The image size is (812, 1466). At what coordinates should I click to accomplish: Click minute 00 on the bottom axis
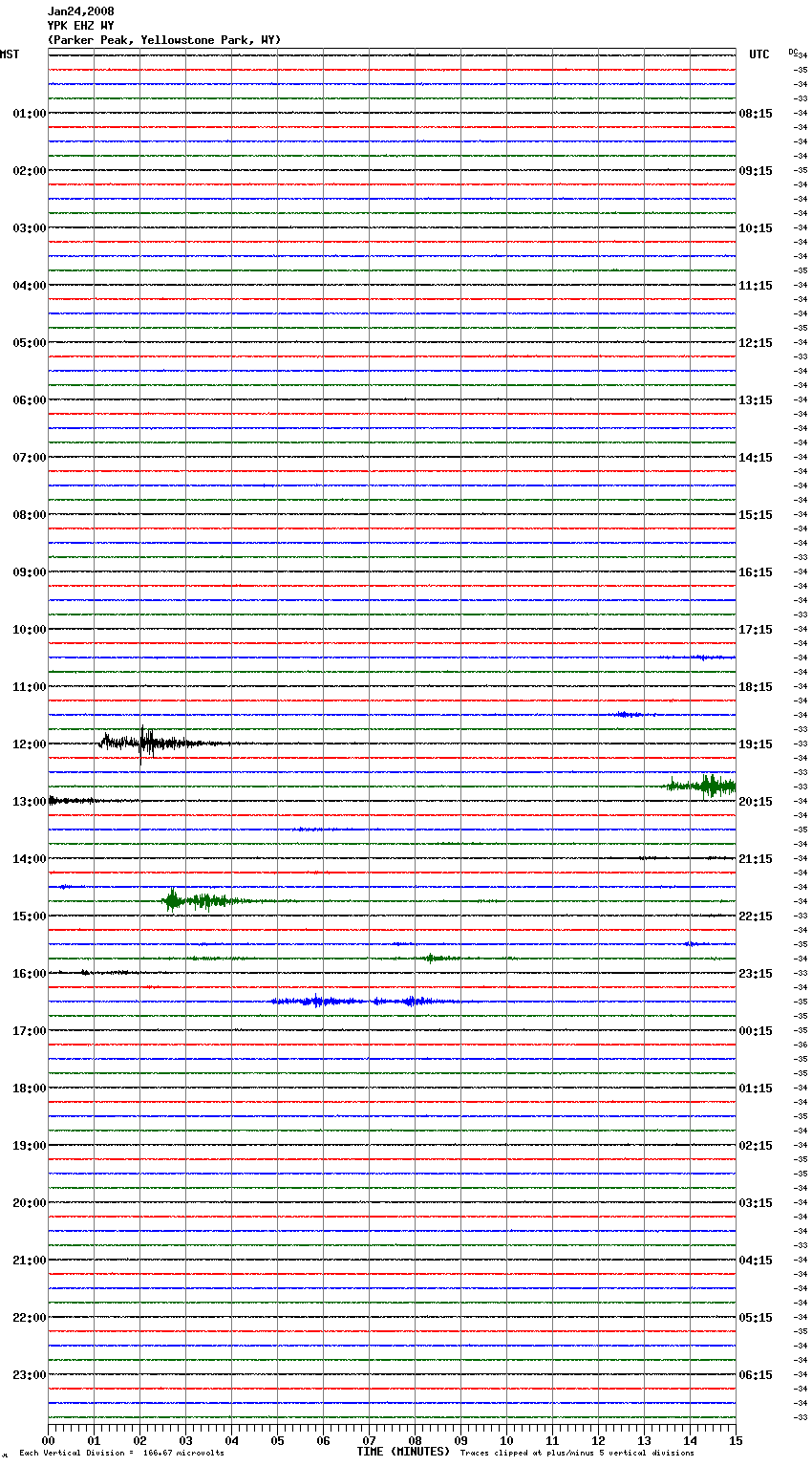pos(49,1440)
